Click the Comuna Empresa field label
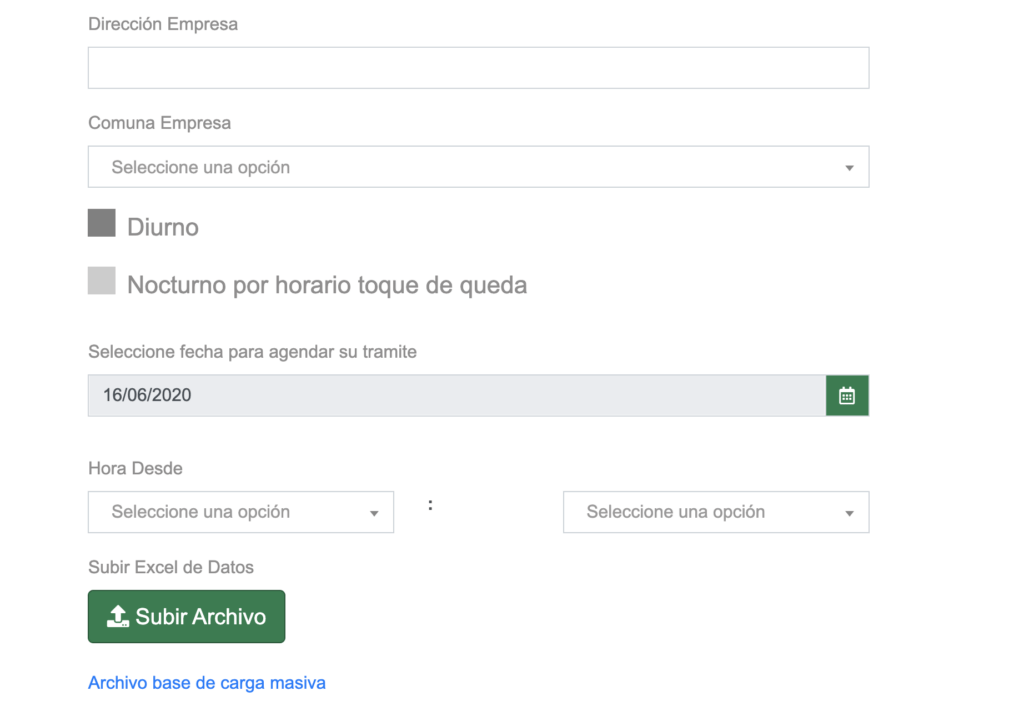This screenshot has width=1024, height=701. [159, 123]
